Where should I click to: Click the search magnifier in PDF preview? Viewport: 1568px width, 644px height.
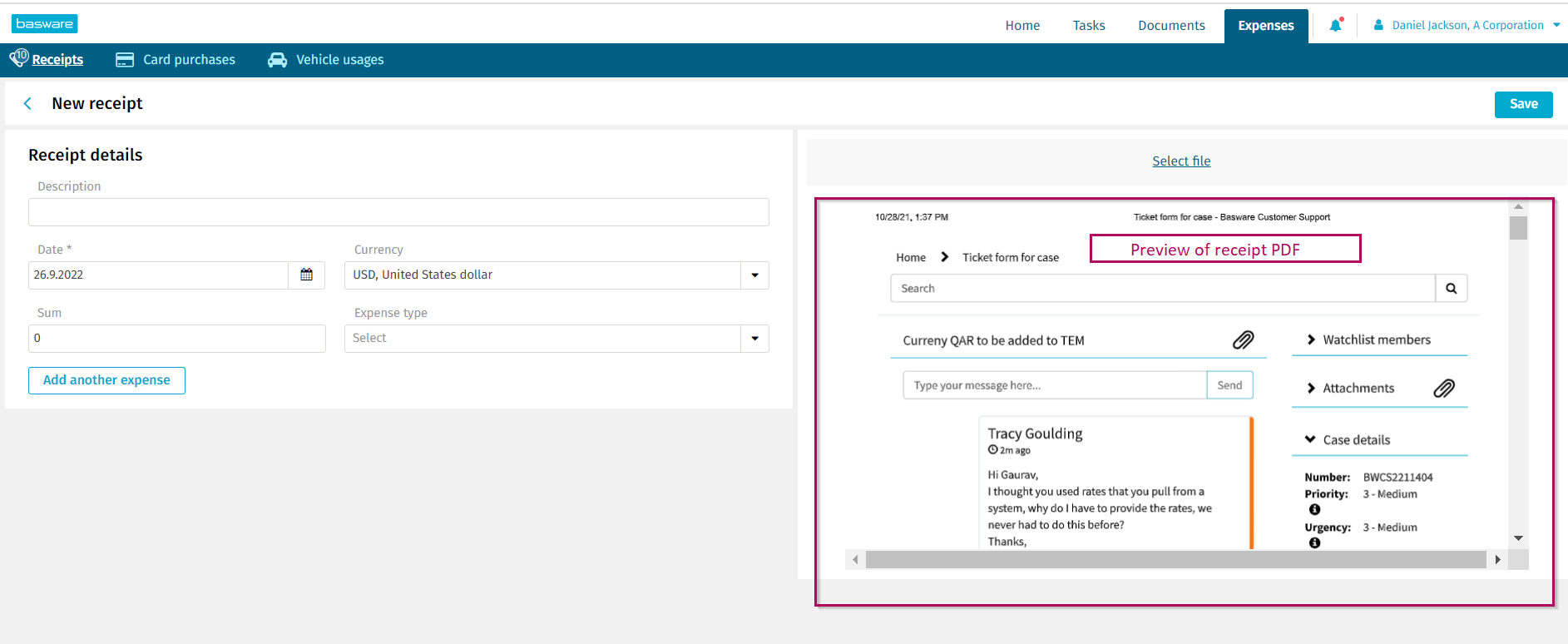click(1452, 289)
